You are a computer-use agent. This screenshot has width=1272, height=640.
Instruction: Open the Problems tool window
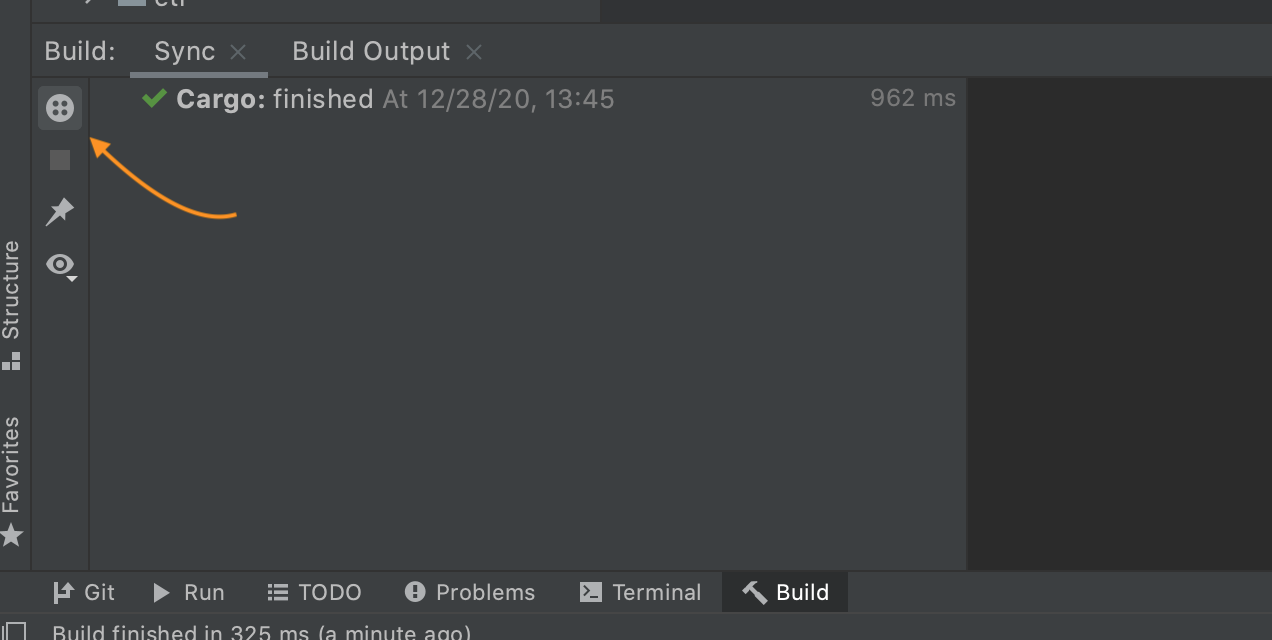[470, 592]
